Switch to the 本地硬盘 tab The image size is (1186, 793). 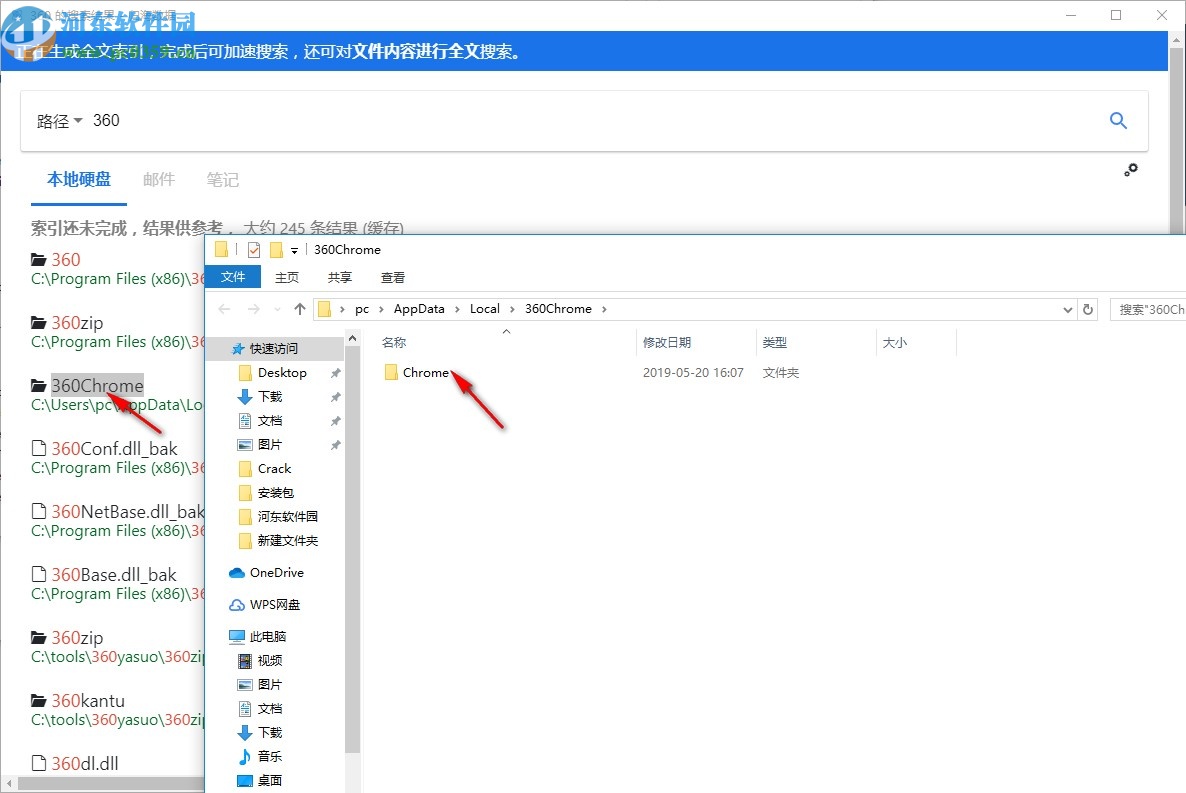(x=79, y=179)
